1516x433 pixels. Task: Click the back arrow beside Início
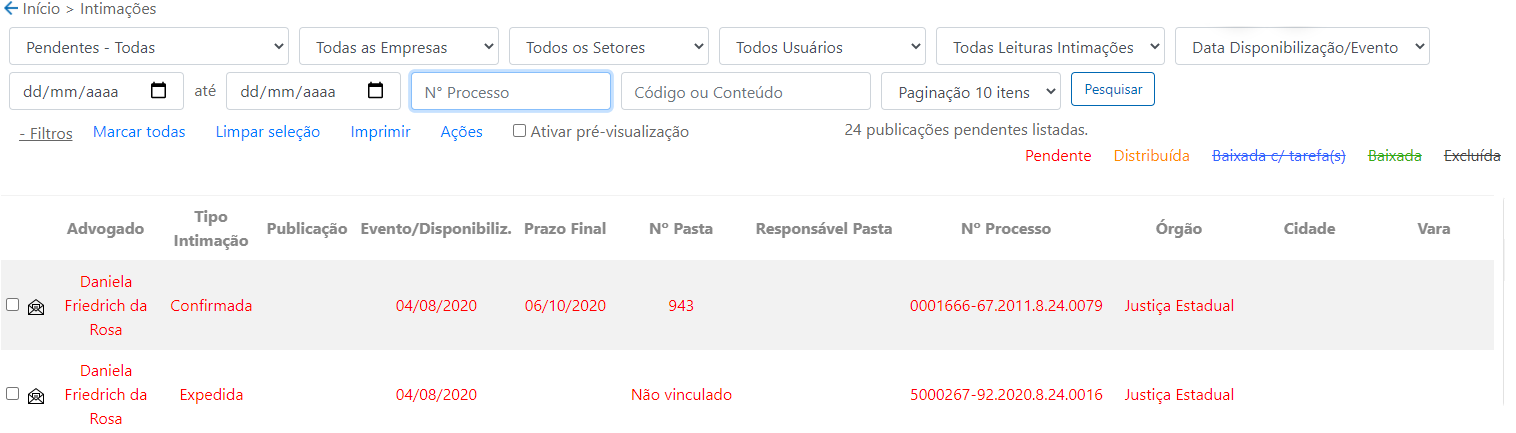(x=11, y=8)
